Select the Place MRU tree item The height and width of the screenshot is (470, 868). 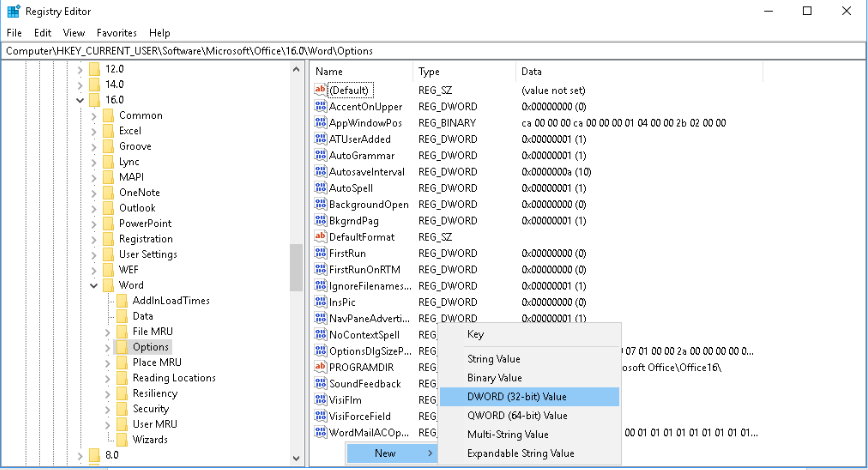point(157,362)
